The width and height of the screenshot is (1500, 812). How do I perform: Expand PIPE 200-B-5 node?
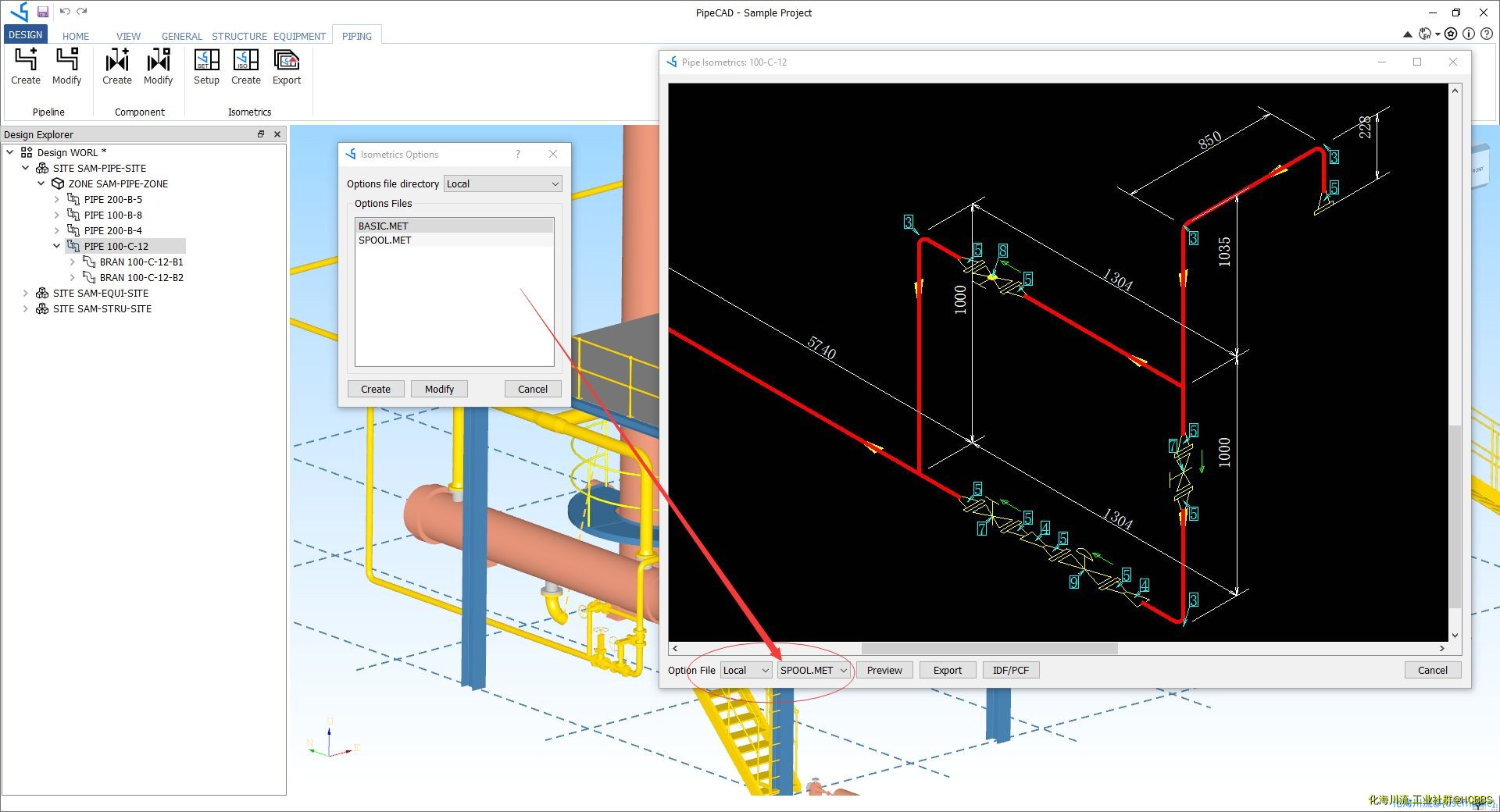[57, 199]
